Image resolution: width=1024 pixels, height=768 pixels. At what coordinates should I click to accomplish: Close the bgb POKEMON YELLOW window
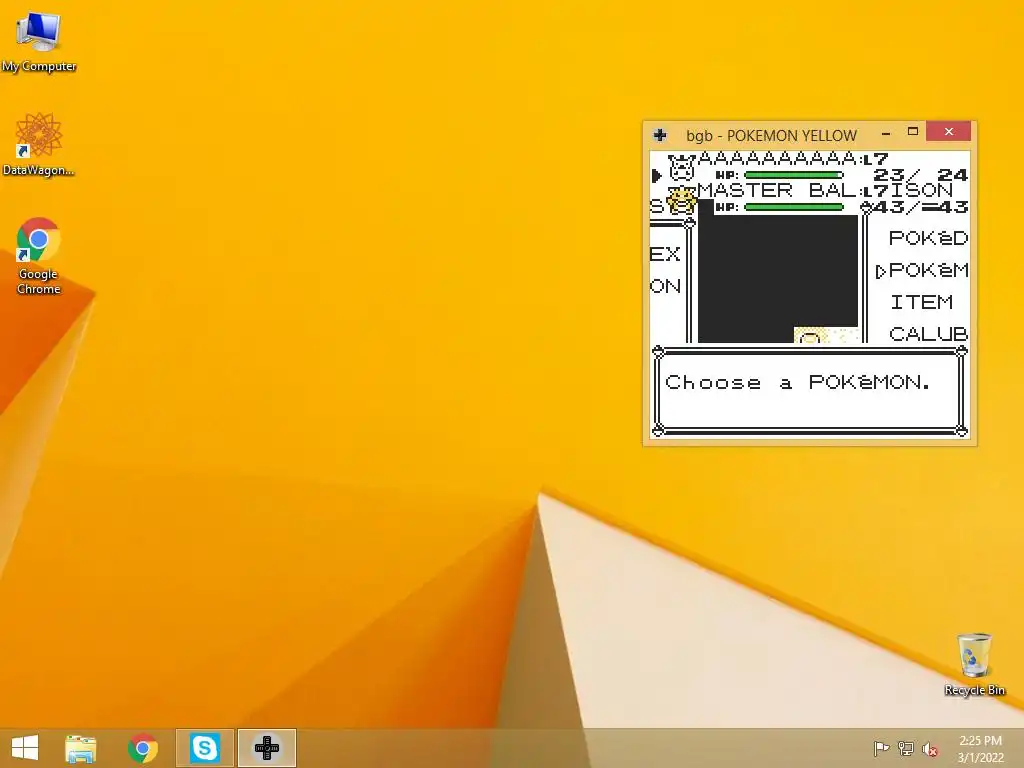[949, 132]
